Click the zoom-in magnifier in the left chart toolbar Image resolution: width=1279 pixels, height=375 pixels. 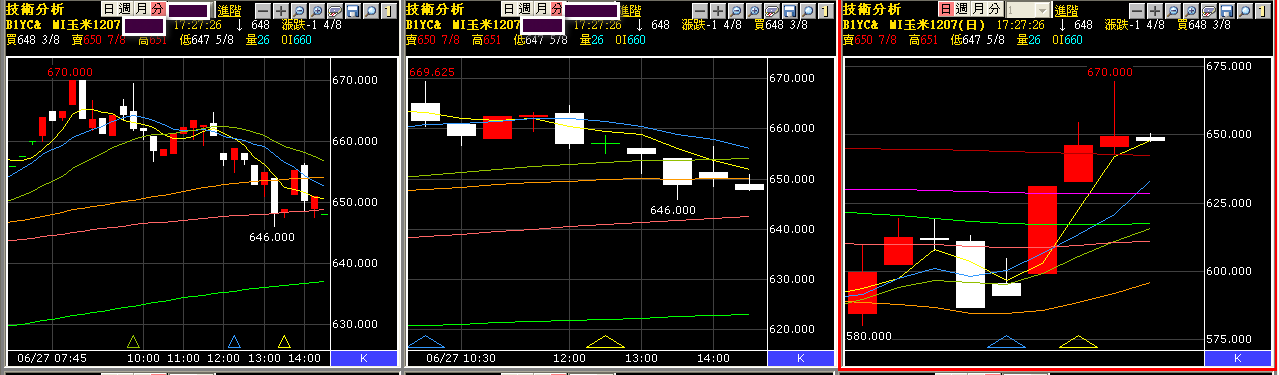317,11
